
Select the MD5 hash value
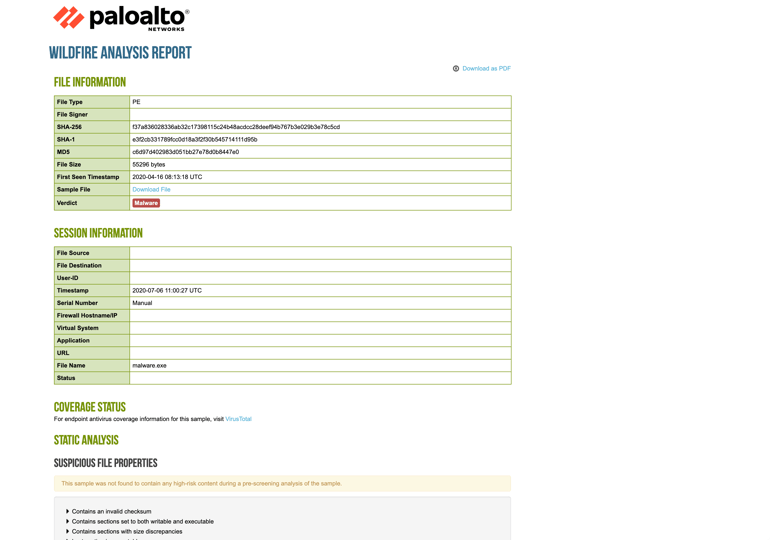coord(186,152)
